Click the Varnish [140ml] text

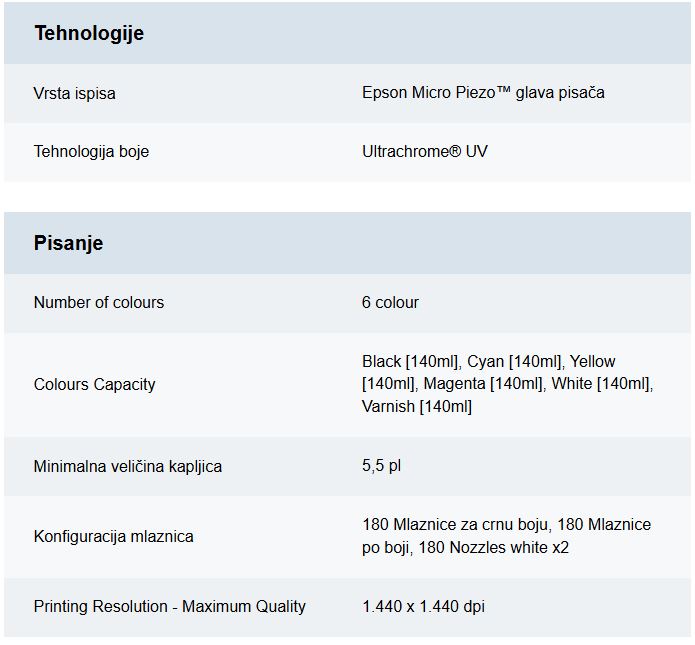pos(417,407)
